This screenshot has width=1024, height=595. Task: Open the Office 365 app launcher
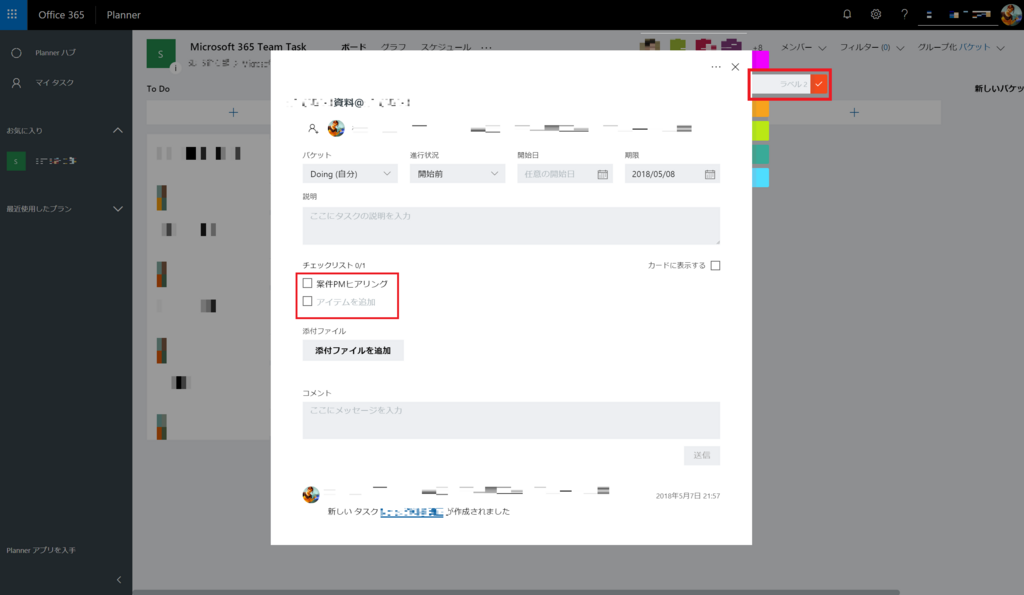pyautogui.click(x=12, y=14)
